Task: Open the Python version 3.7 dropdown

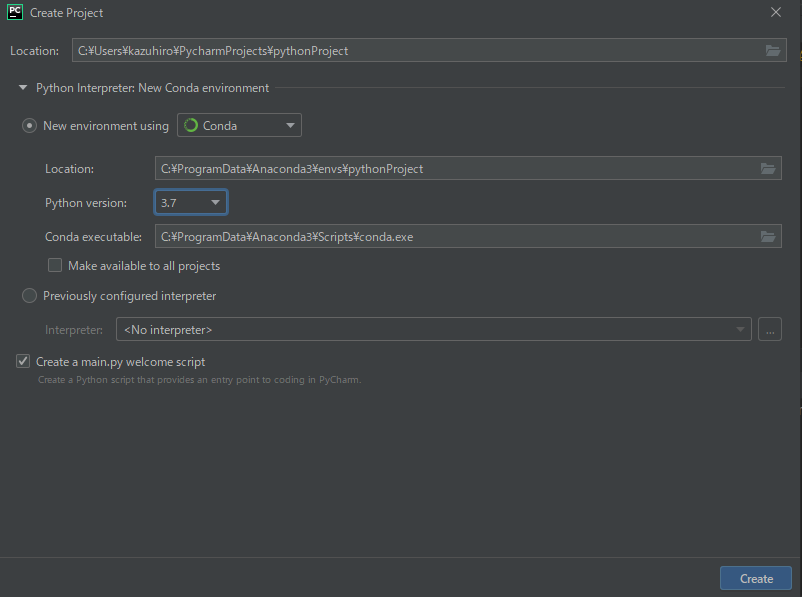Action: [191, 203]
